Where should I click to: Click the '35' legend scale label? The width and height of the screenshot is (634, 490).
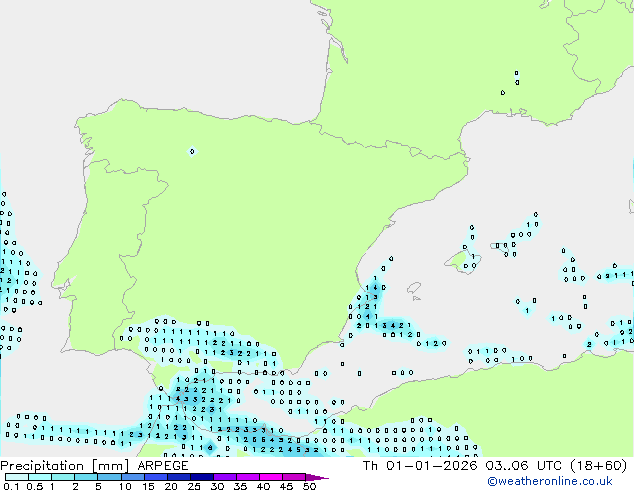[240, 486]
